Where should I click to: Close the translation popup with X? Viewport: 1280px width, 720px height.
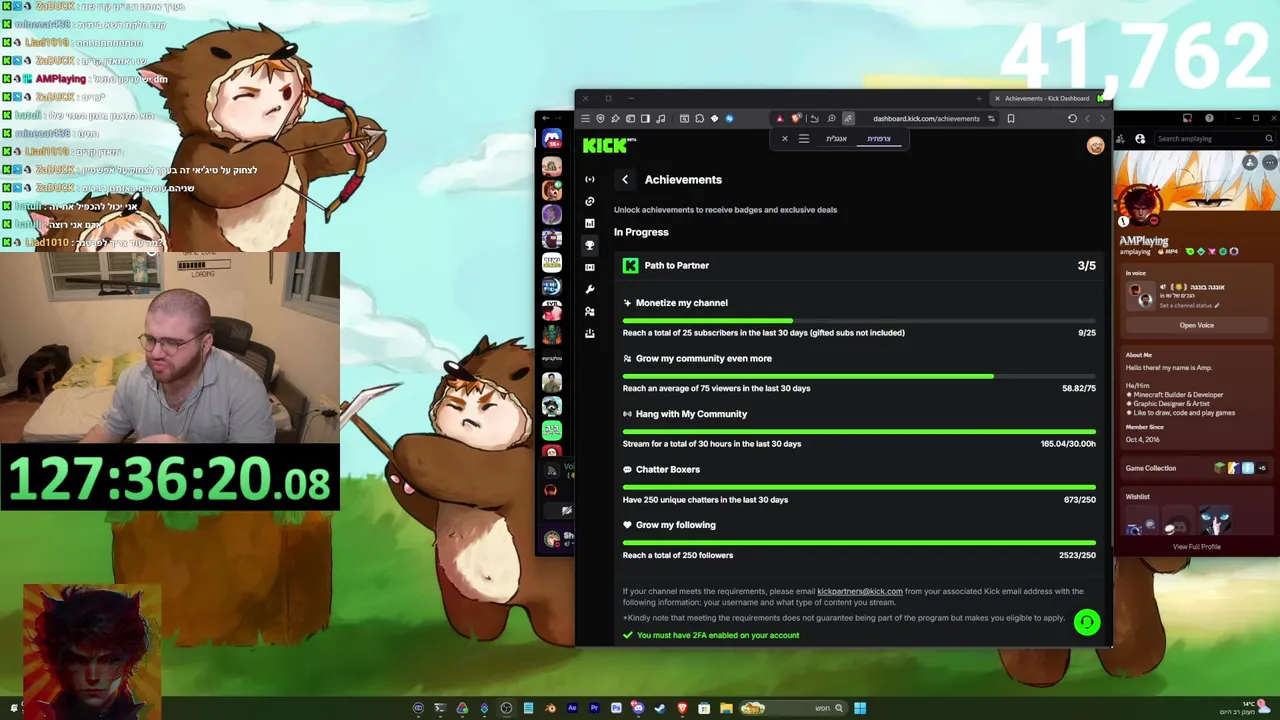click(785, 139)
